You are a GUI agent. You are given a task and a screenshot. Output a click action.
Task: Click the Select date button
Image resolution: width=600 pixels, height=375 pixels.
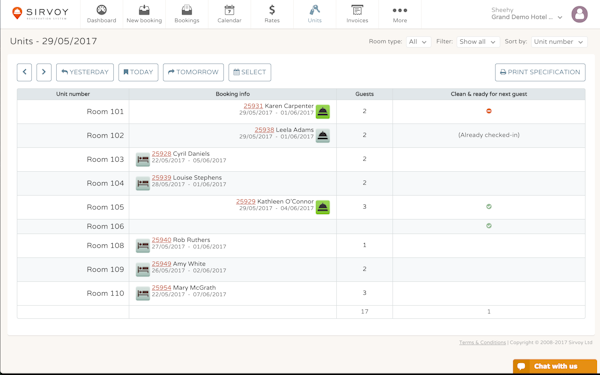(250, 72)
